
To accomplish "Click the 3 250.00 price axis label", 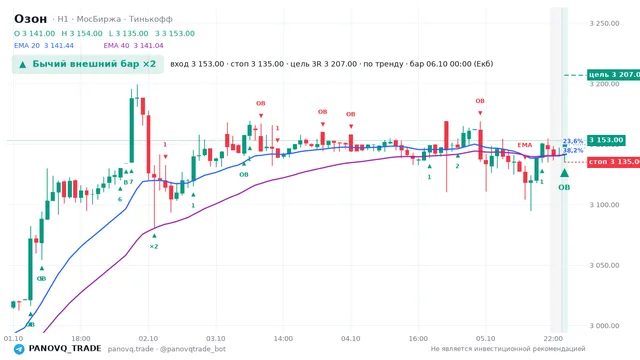I will coord(604,23).
